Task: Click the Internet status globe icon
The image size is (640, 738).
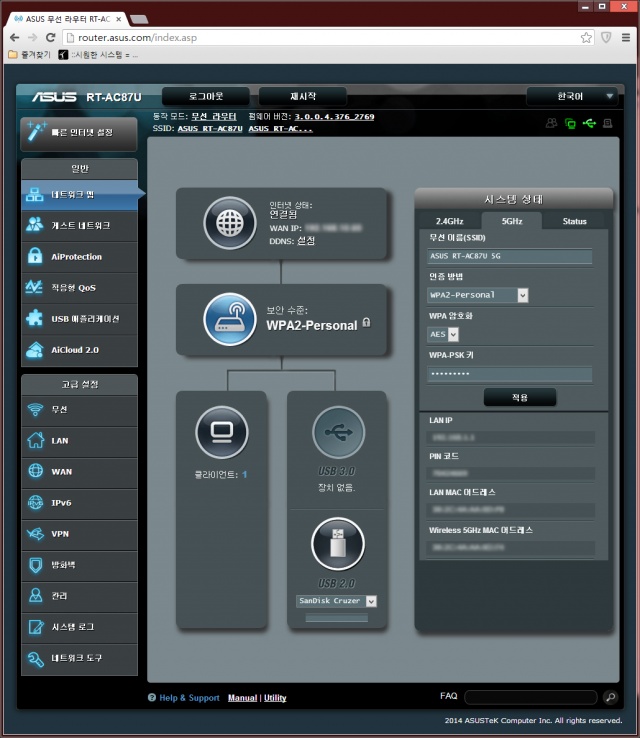Action: click(x=230, y=223)
